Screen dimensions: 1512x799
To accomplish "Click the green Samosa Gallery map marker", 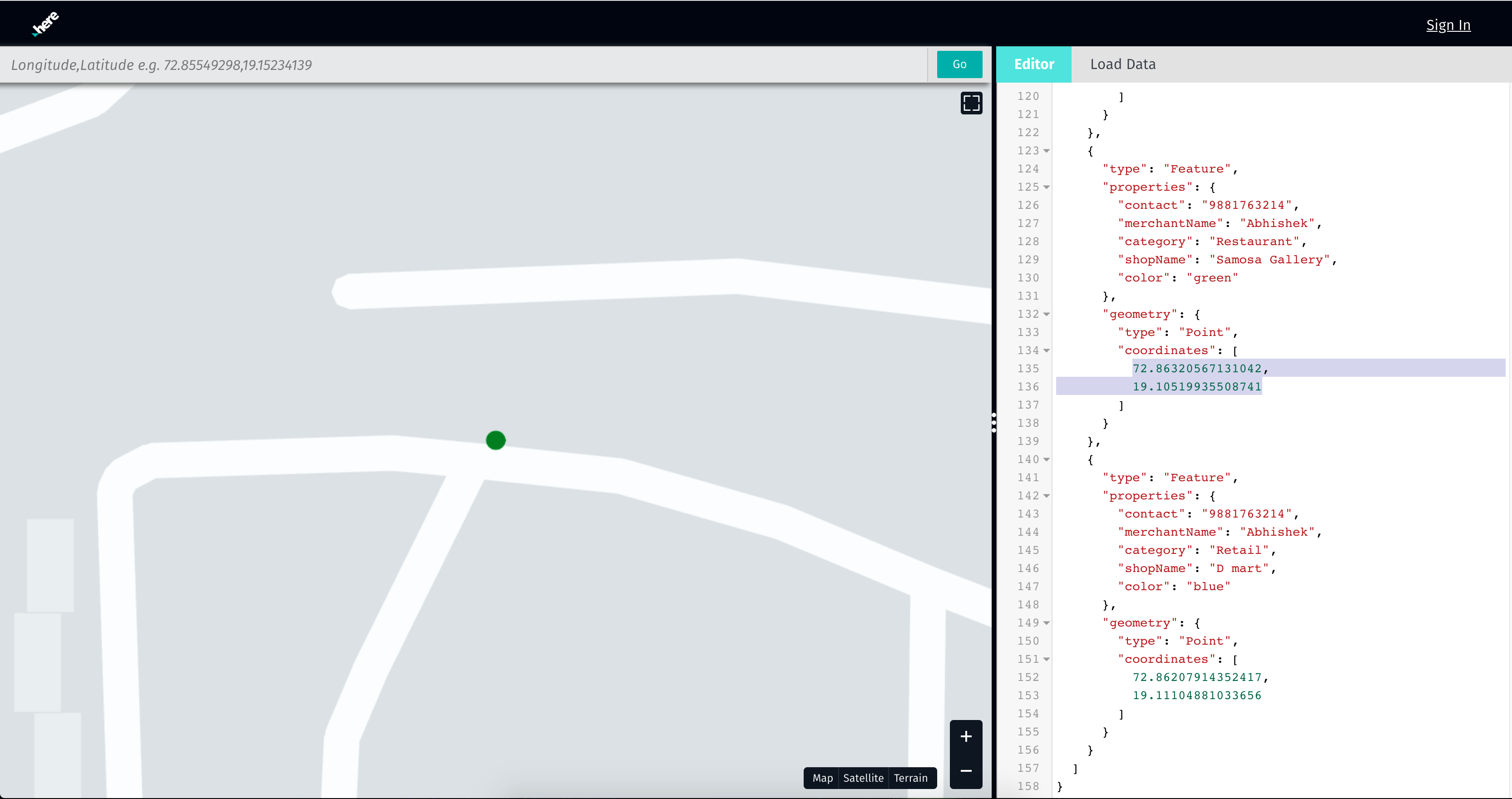I will pyautogui.click(x=495, y=440).
